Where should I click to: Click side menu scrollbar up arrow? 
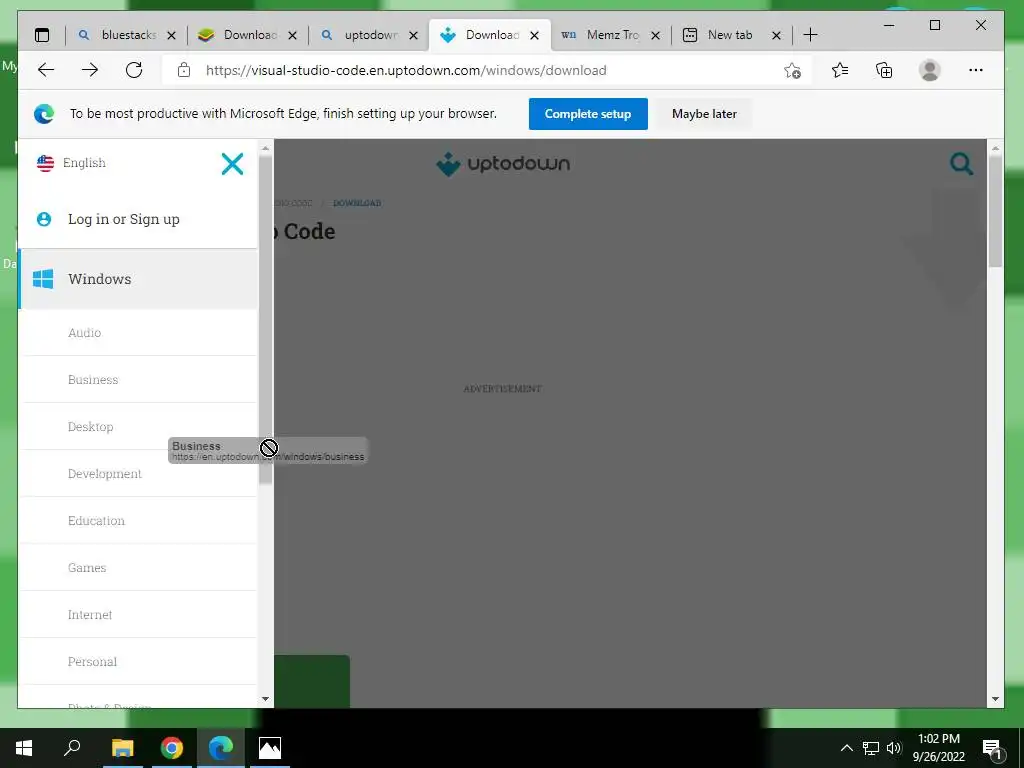coord(265,148)
